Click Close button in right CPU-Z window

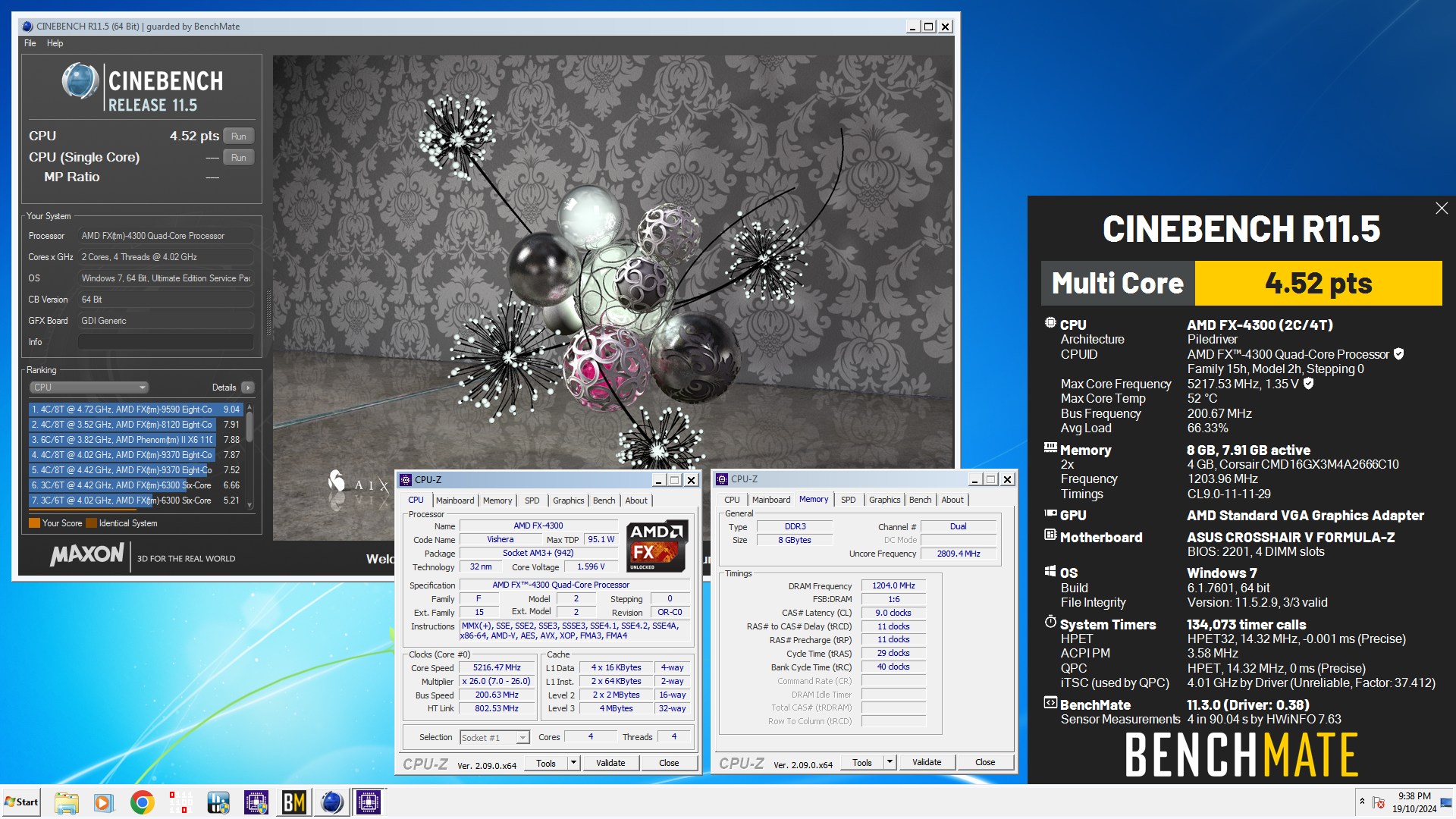pyautogui.click(x=985, y=762)
